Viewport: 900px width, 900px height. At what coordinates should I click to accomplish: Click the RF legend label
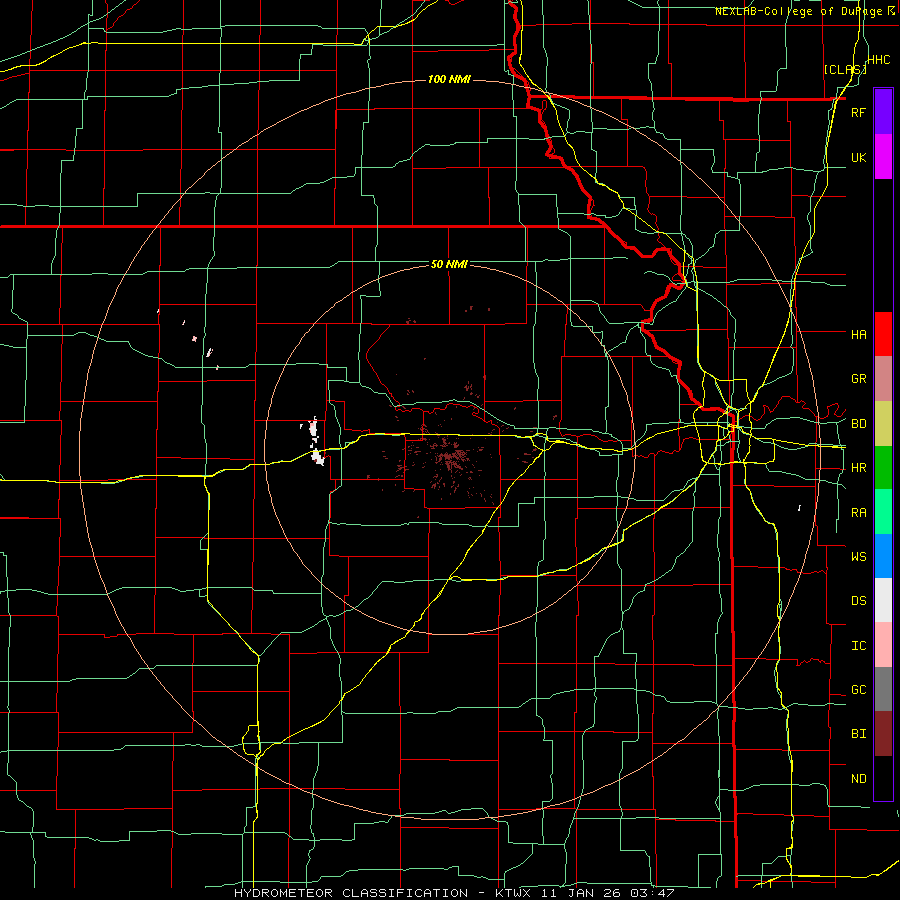coord(858,113)
